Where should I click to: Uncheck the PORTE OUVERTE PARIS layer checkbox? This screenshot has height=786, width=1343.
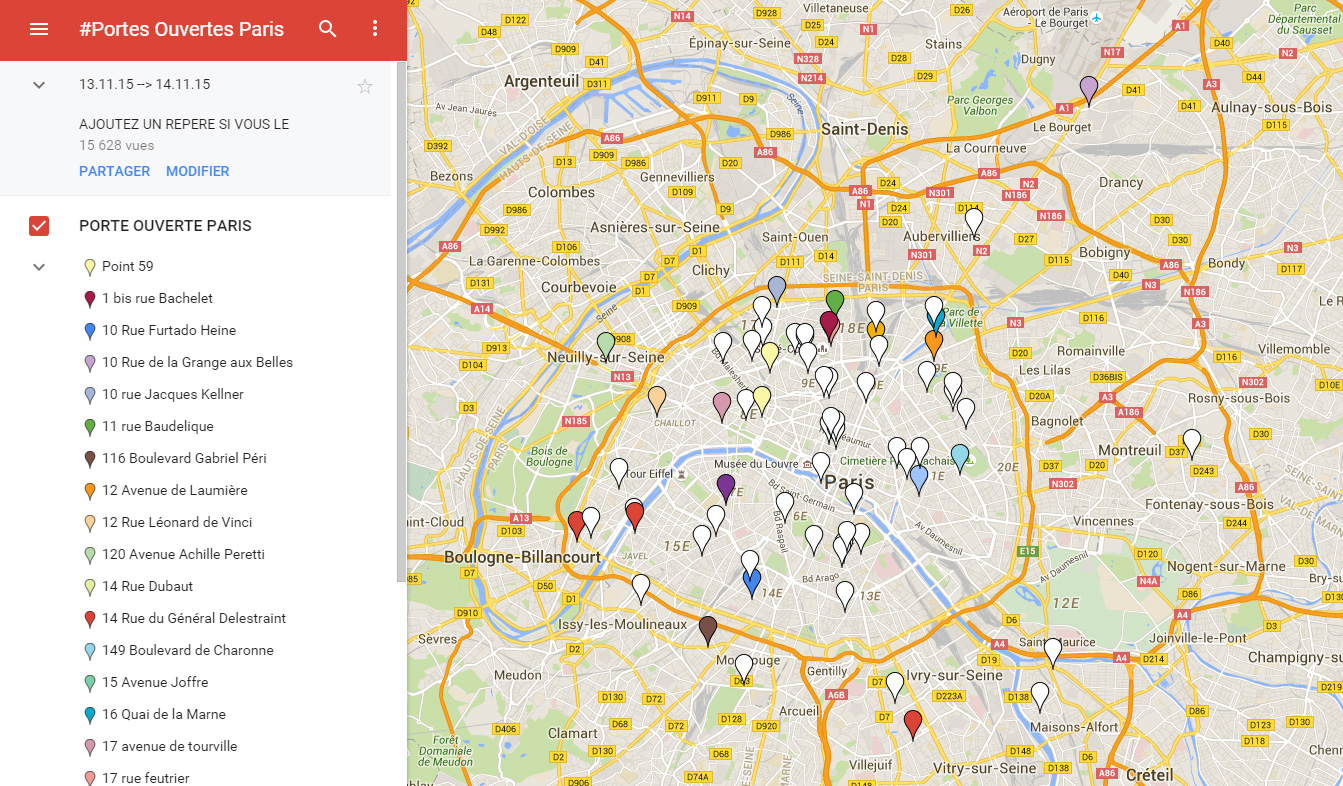click(39, 226)
